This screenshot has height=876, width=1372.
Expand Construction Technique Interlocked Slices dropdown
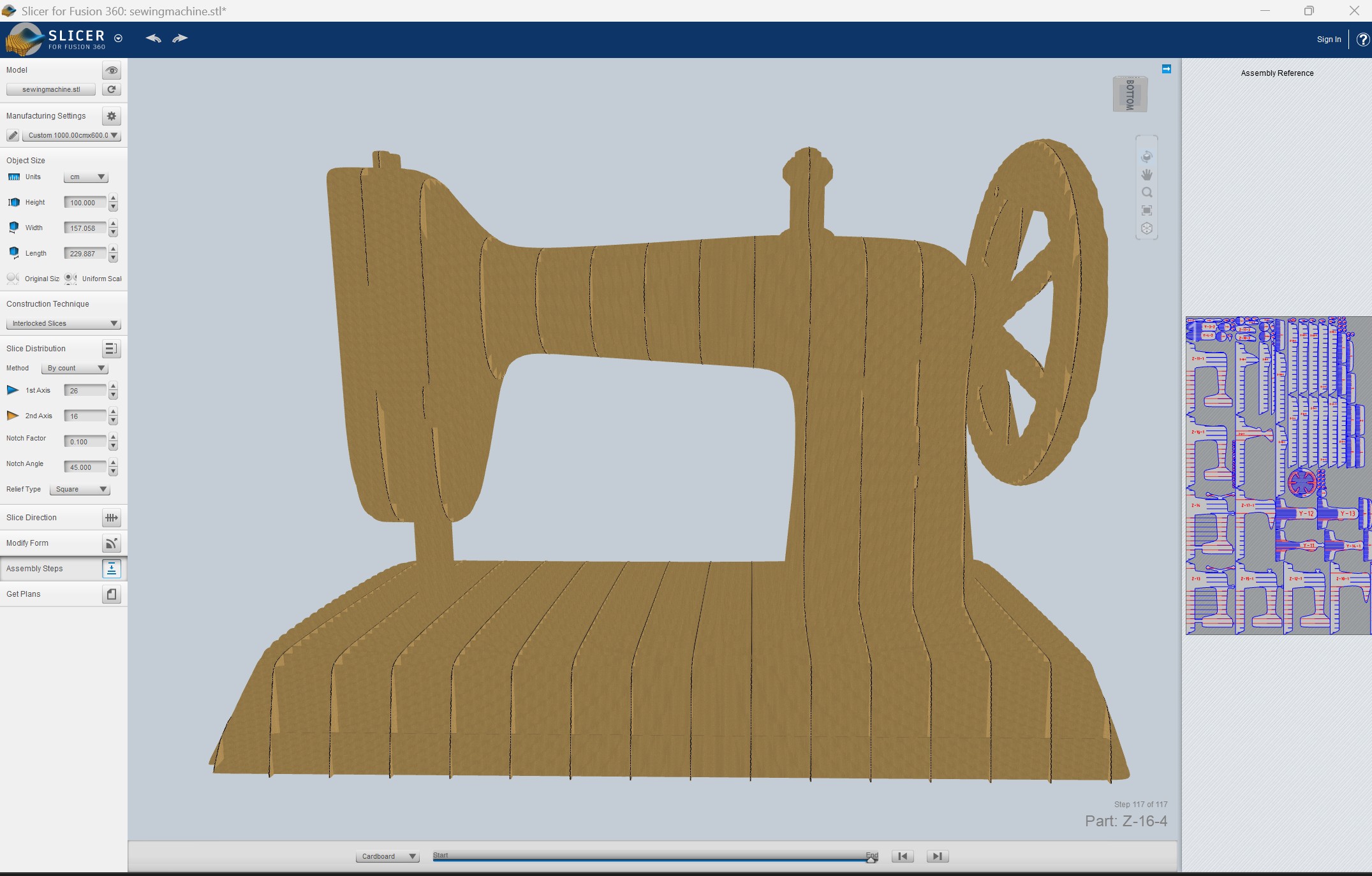(x=63, y=323)
